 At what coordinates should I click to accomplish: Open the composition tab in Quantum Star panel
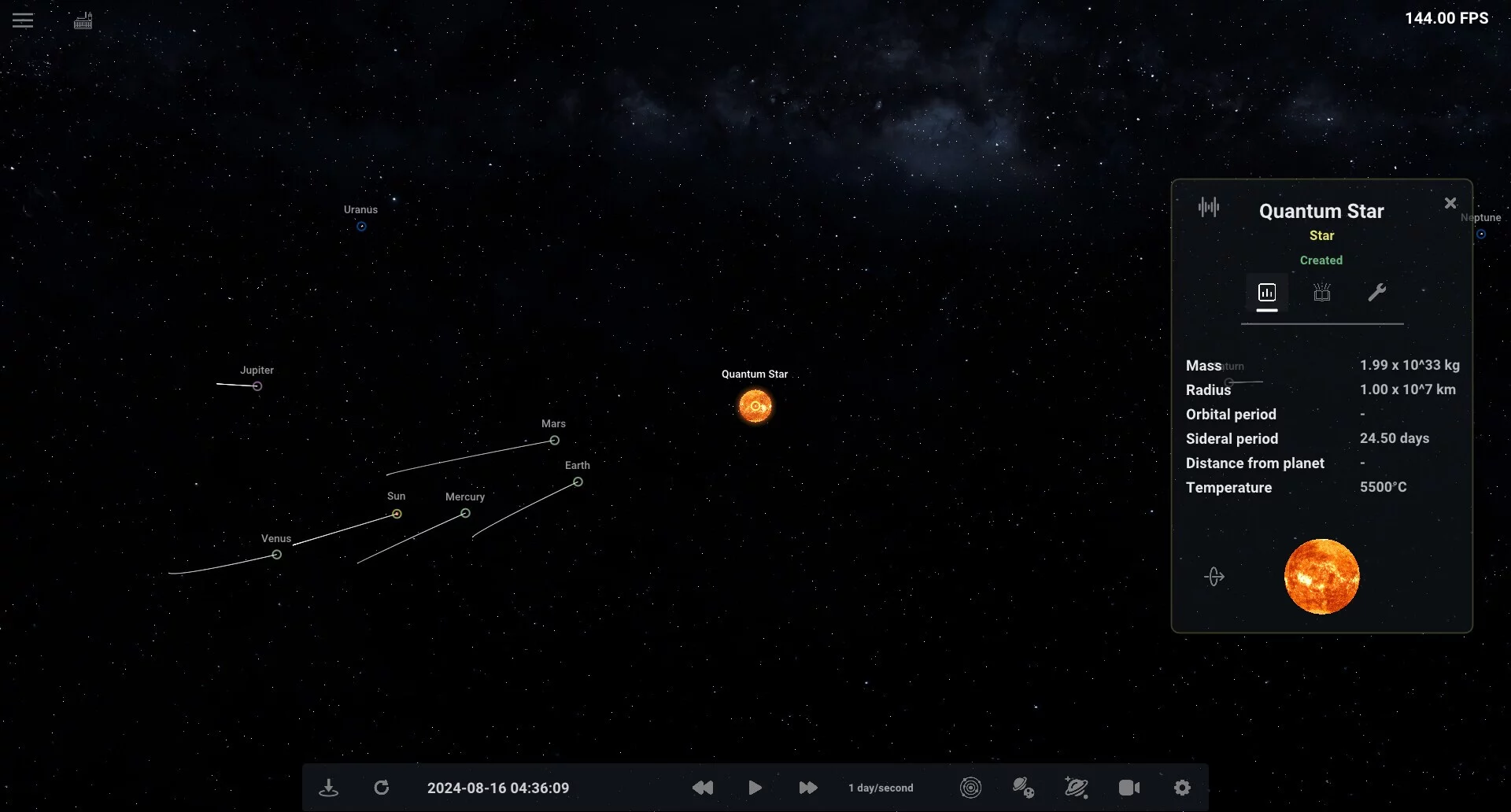click(x=1322, y=293)
